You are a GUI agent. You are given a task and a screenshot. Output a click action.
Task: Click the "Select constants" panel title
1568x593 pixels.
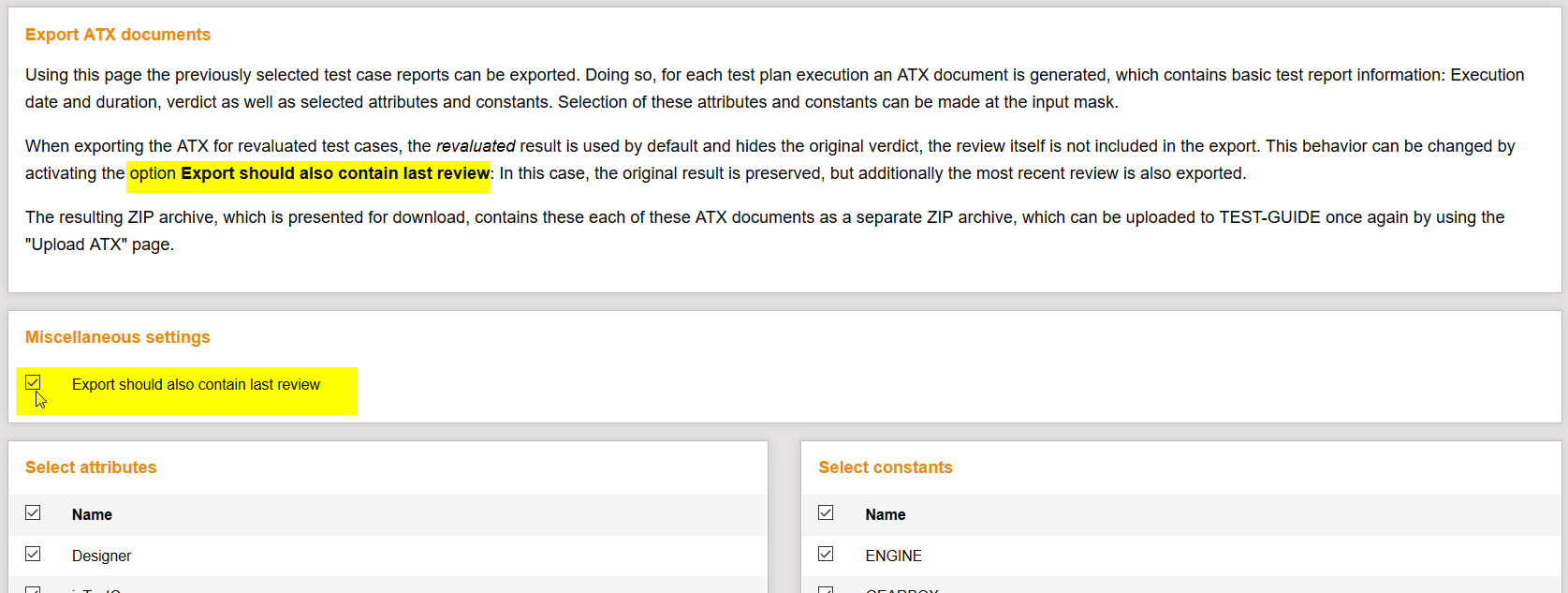(885, 467)
